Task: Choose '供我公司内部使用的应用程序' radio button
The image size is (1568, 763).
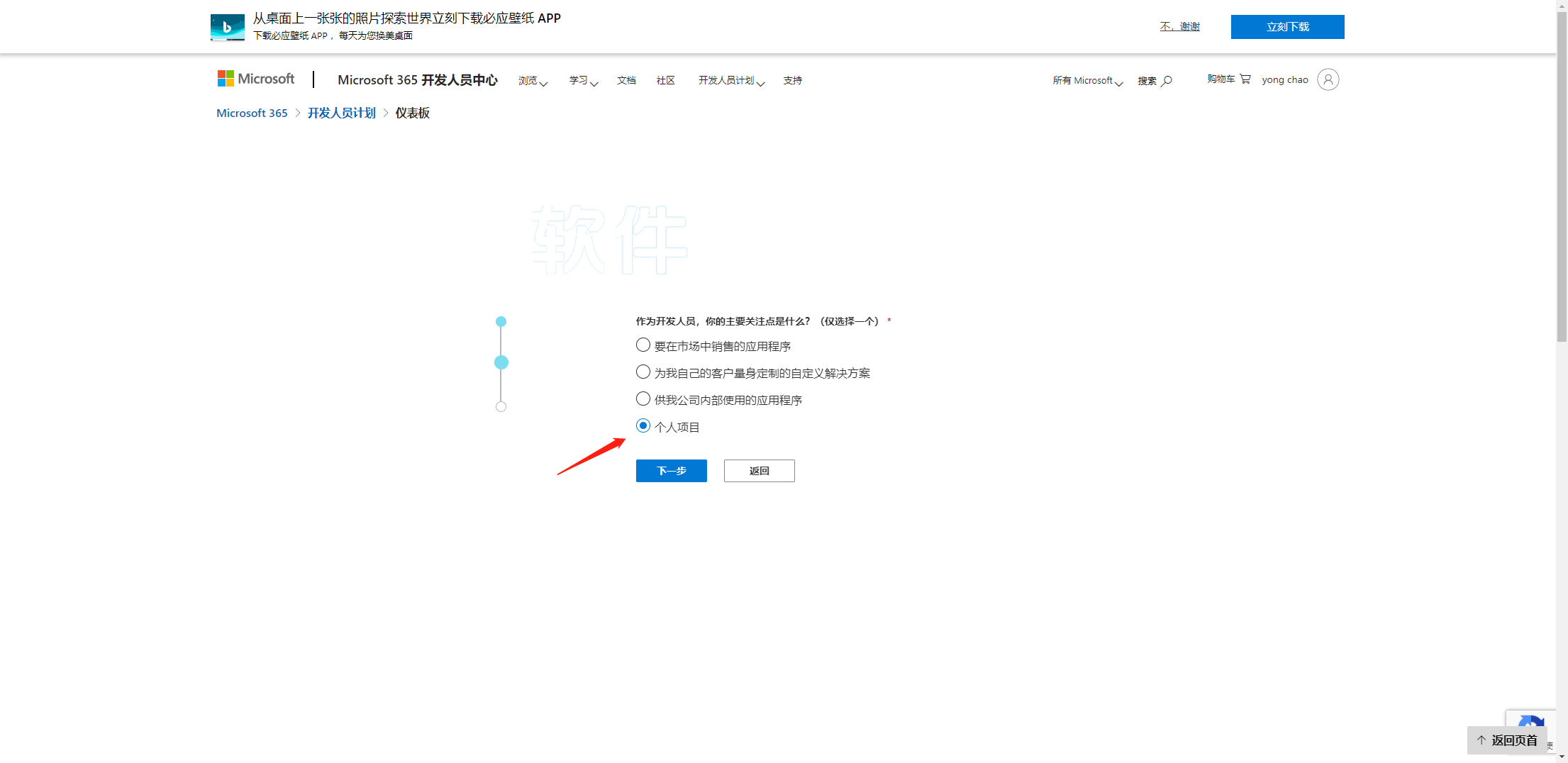Action: pyautogui.click(x=643, y=399)
